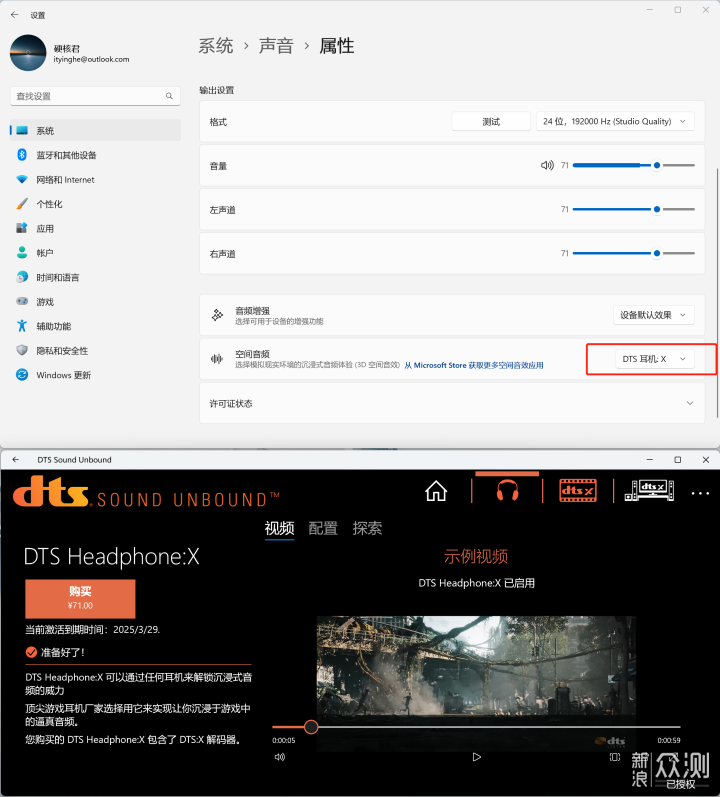Open 辅助功能 settings
The image size is (720, 797).
(95, 326)
